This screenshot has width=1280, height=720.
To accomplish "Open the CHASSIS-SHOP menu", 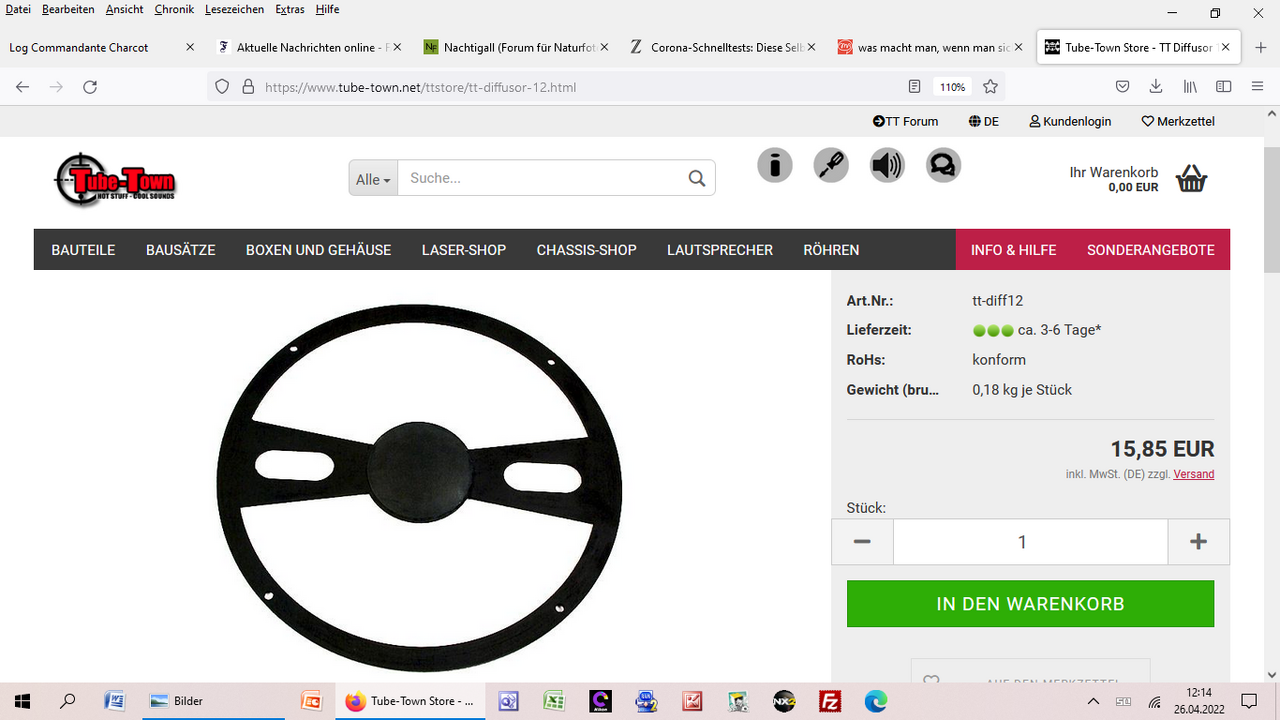I will pyautogui.click(x=587, y=250).
